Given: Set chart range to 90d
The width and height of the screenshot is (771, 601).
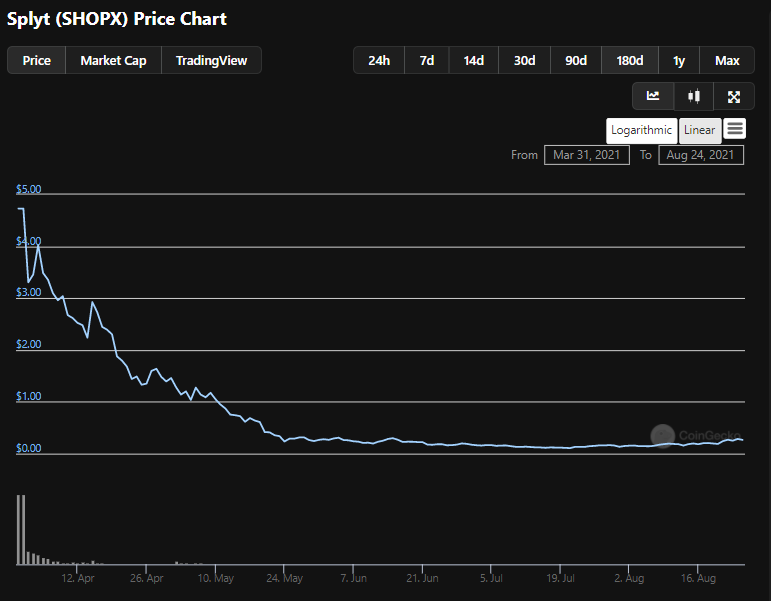Looking at the screenshot, I should 576,60.
